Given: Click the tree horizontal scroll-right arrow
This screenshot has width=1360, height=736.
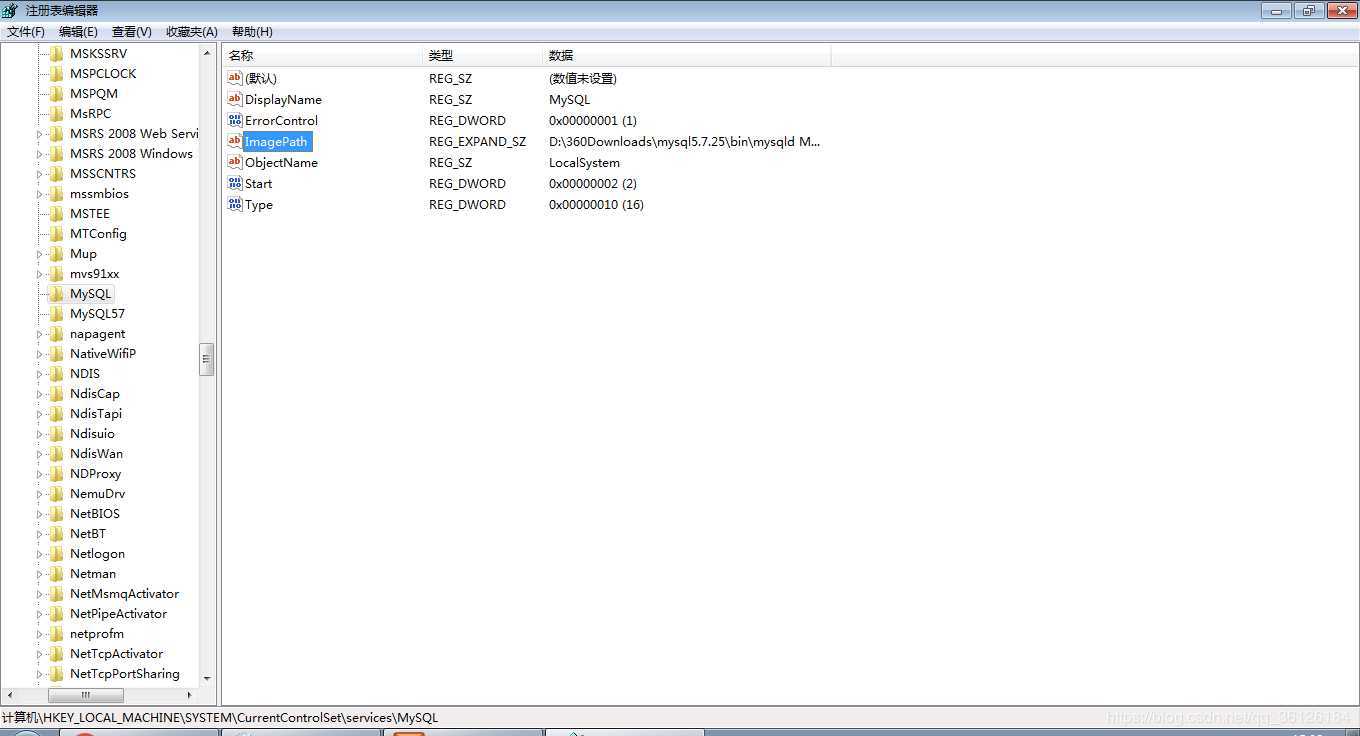Looking at the screenshot, I should tap(189, 694).
